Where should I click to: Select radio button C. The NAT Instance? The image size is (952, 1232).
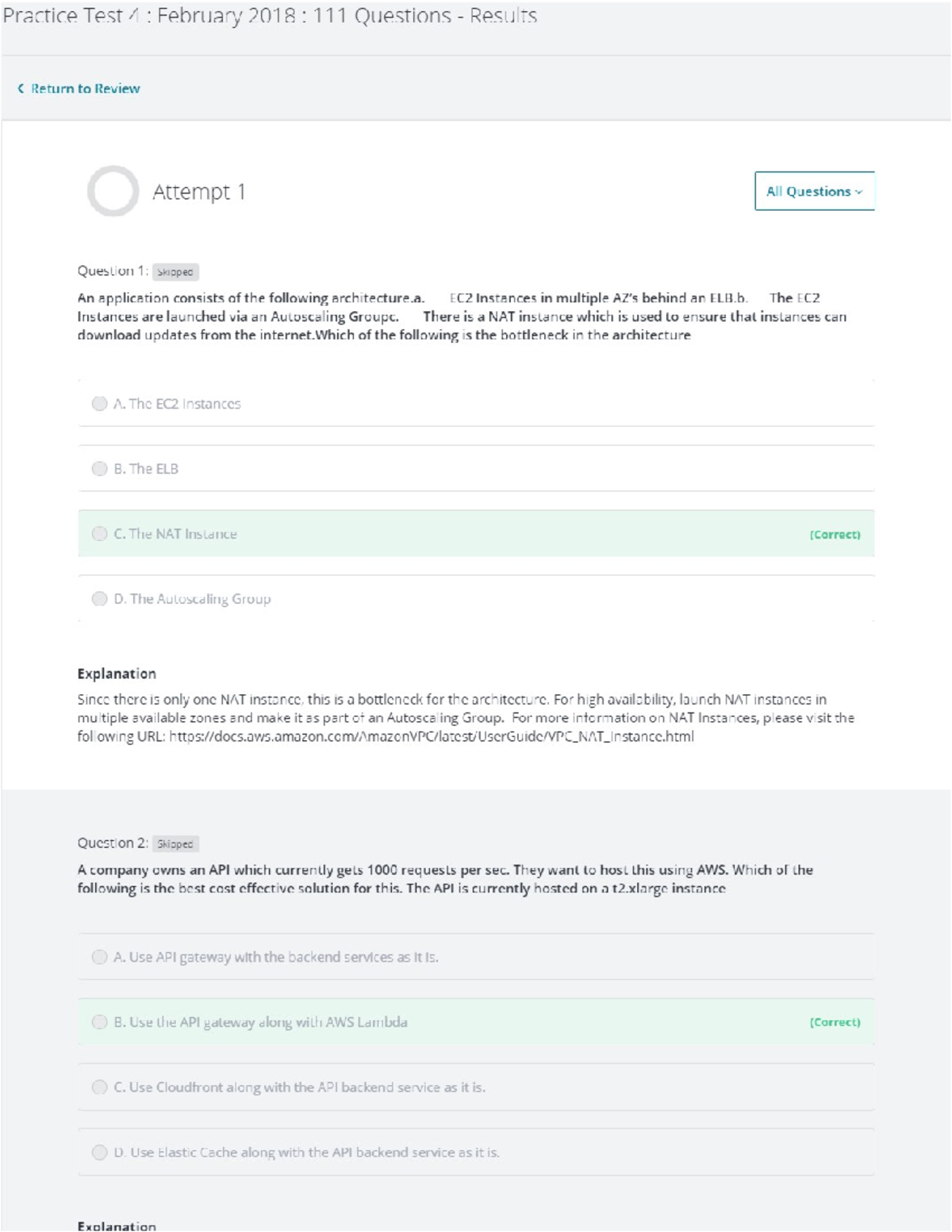point(99,534)
